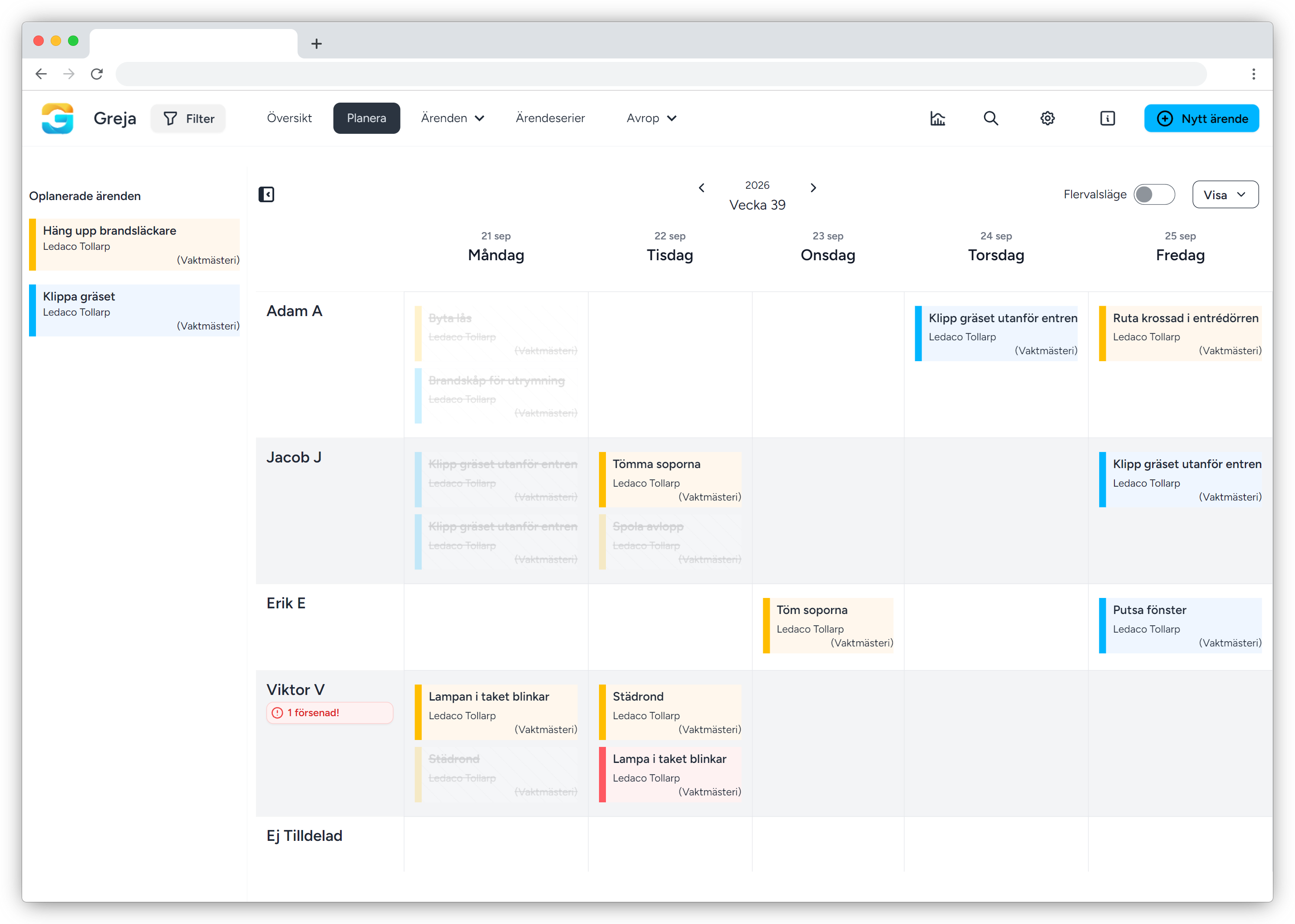Go back in browser history
The image size is (1295, 924).
pyautogui.click(x=41, y=74)
